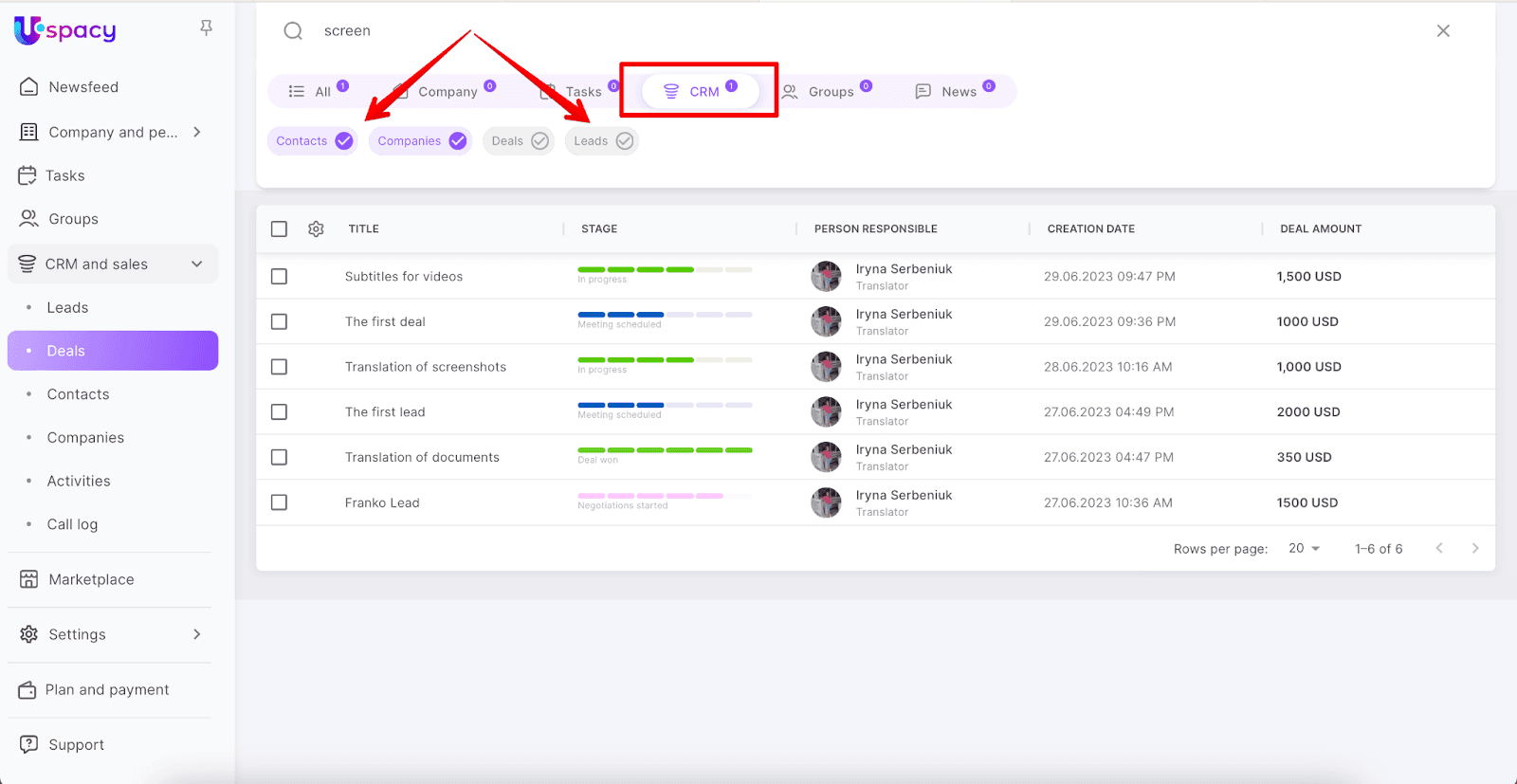Clear the search with the X icon
The width and height of the screenshot is (1517, 784).
(1442, 31)
